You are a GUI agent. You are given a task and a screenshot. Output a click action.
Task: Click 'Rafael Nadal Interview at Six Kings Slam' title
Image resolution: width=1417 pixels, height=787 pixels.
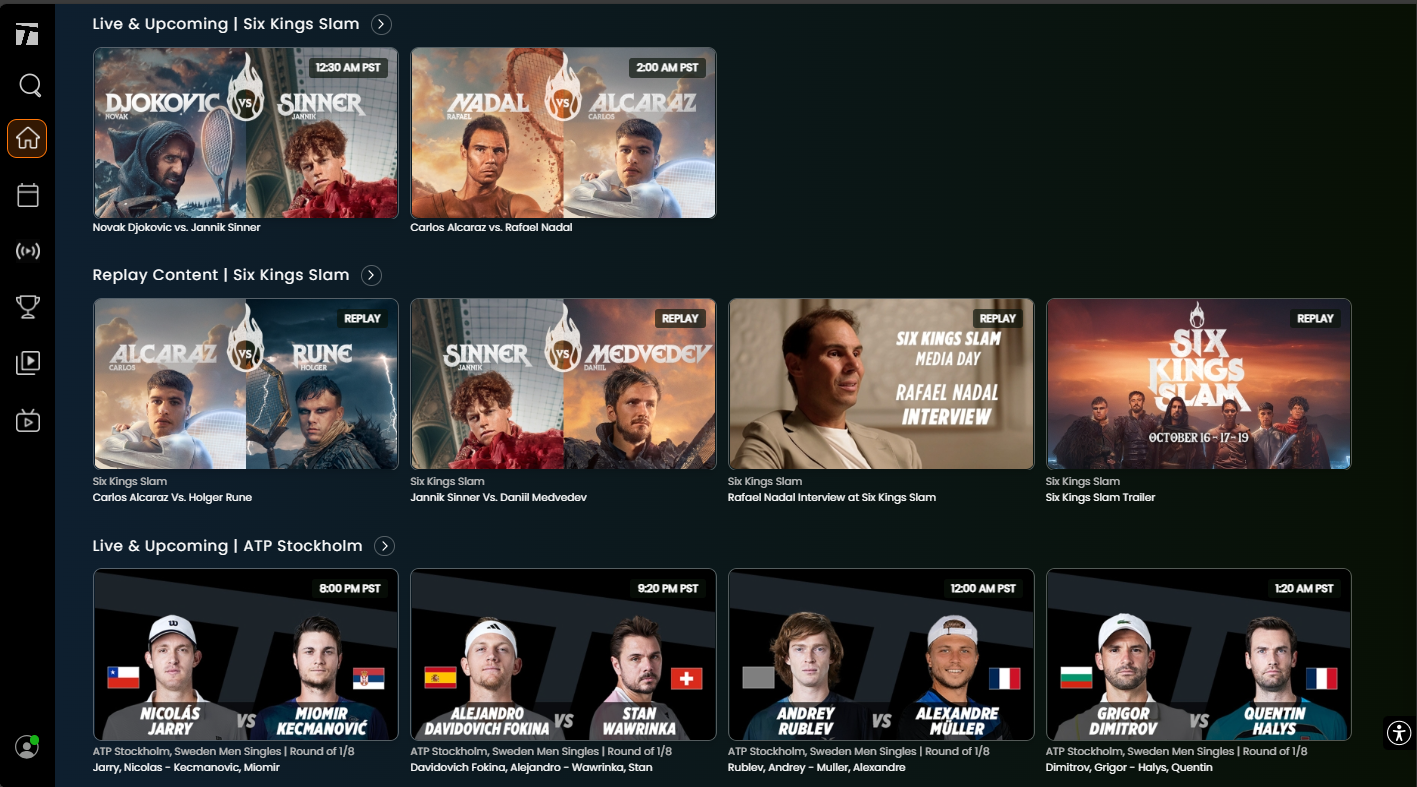point(832,498)
